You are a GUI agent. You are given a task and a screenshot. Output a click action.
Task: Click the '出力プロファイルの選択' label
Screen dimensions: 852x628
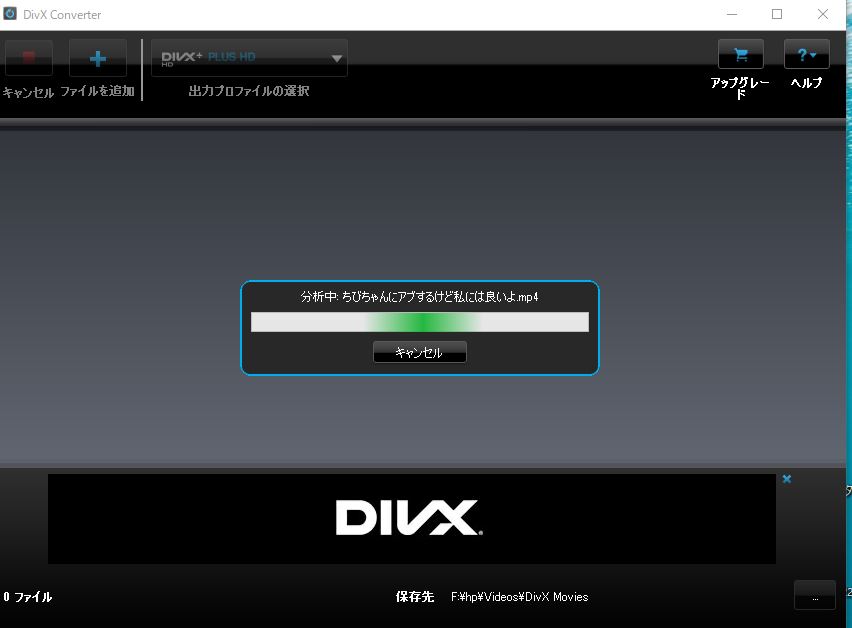tap(249, 91)
